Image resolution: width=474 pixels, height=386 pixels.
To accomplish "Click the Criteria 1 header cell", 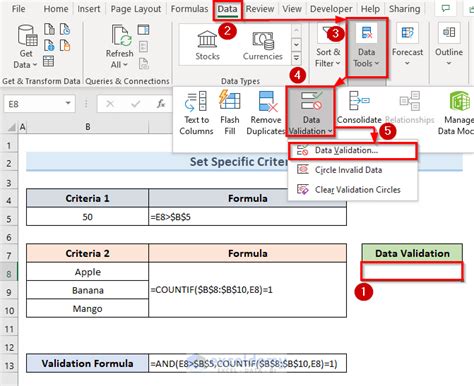I will pos(87,198).
